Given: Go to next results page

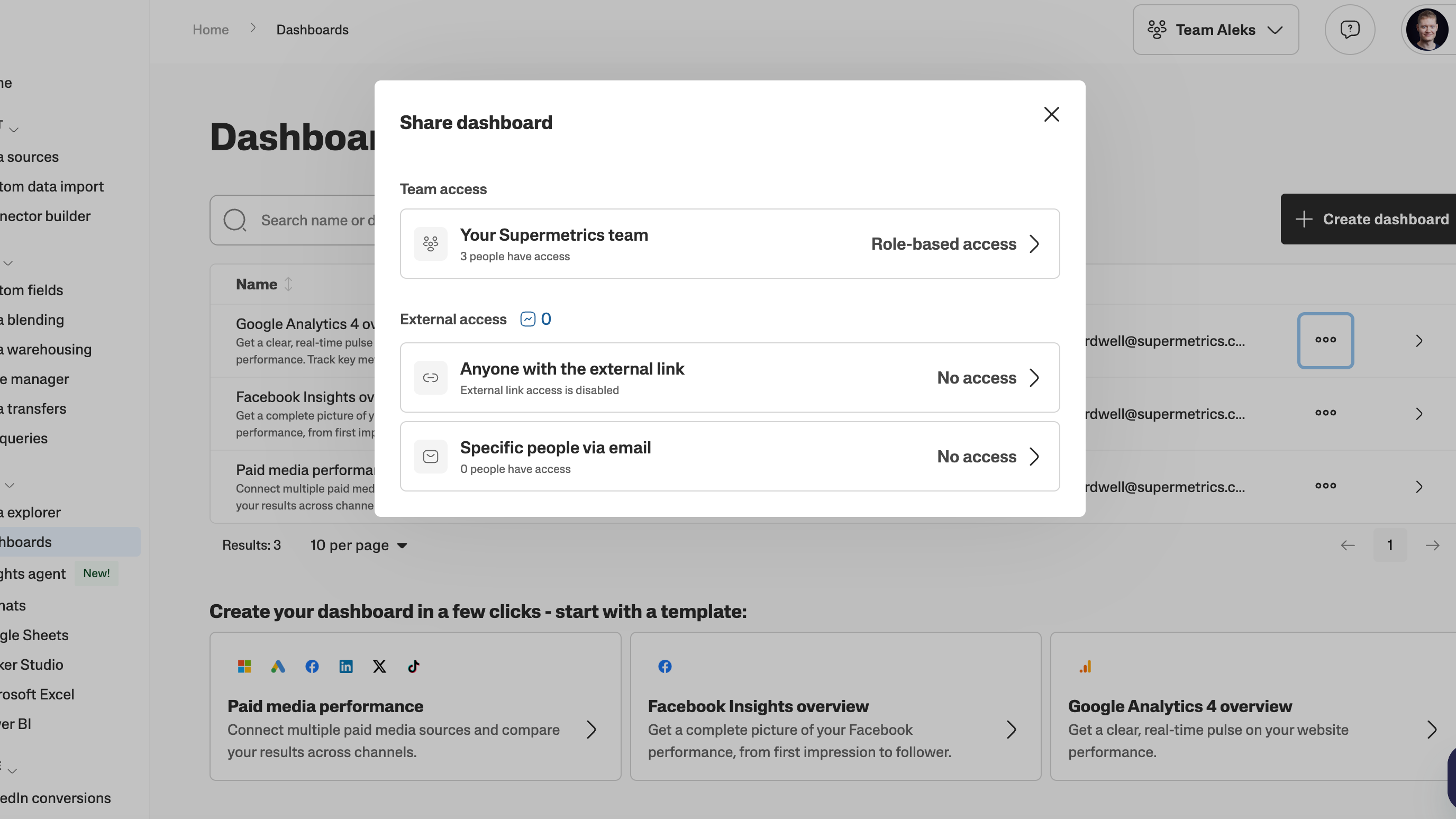Looking at the screenshot, I should (x=1432, y=545).
